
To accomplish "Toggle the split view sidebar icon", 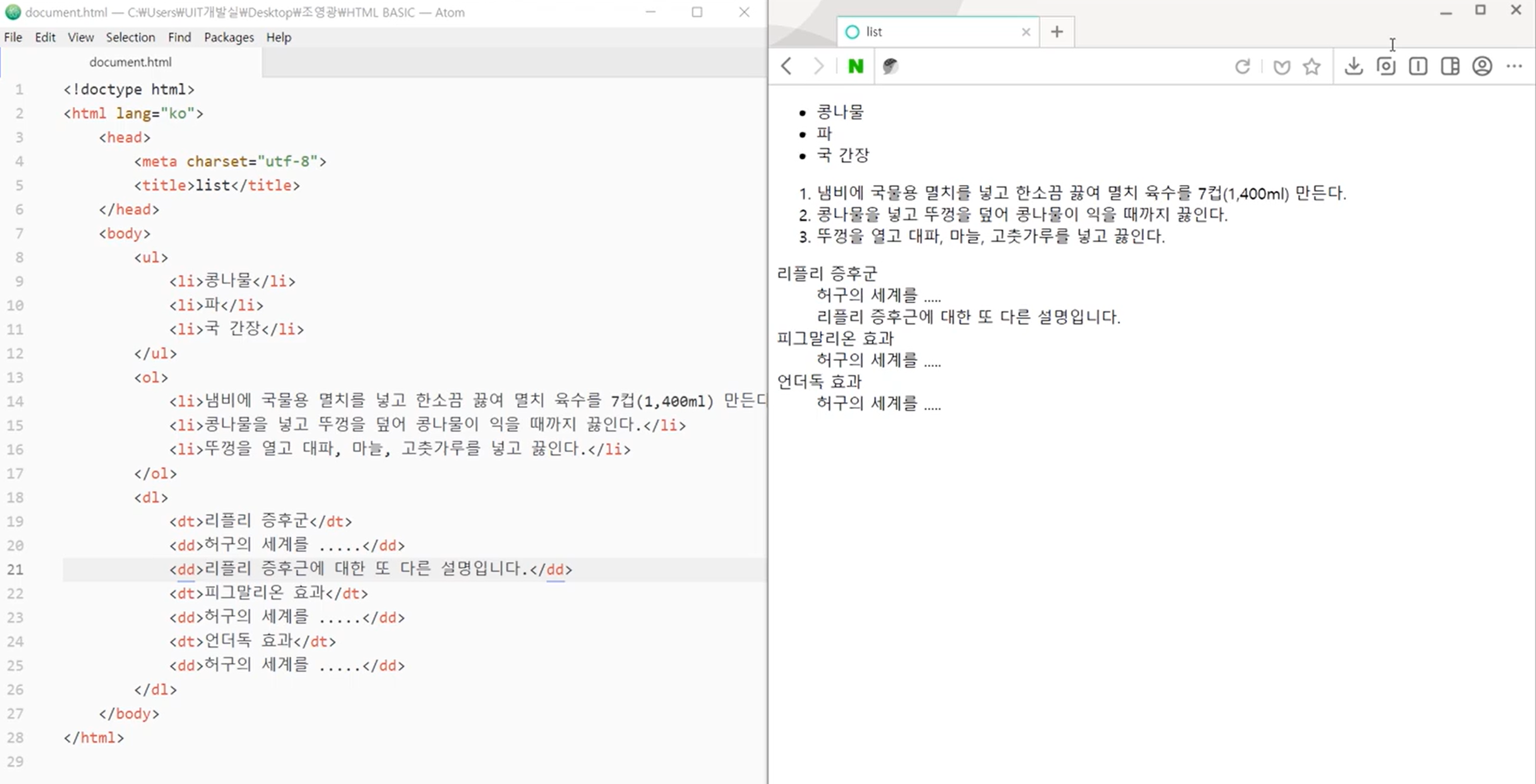I will 1450,66.
